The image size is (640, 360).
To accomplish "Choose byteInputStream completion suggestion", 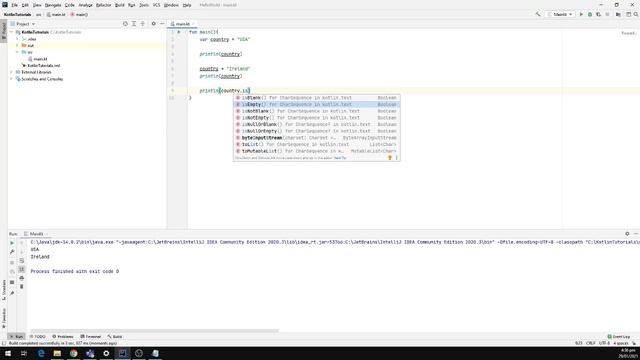I will pos(317,138).
